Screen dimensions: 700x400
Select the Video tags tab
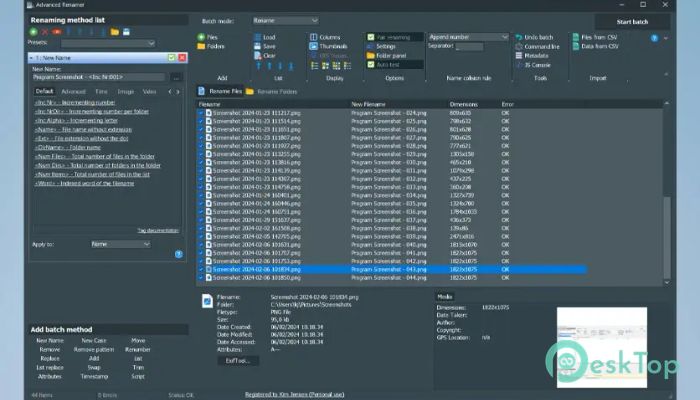149,92
